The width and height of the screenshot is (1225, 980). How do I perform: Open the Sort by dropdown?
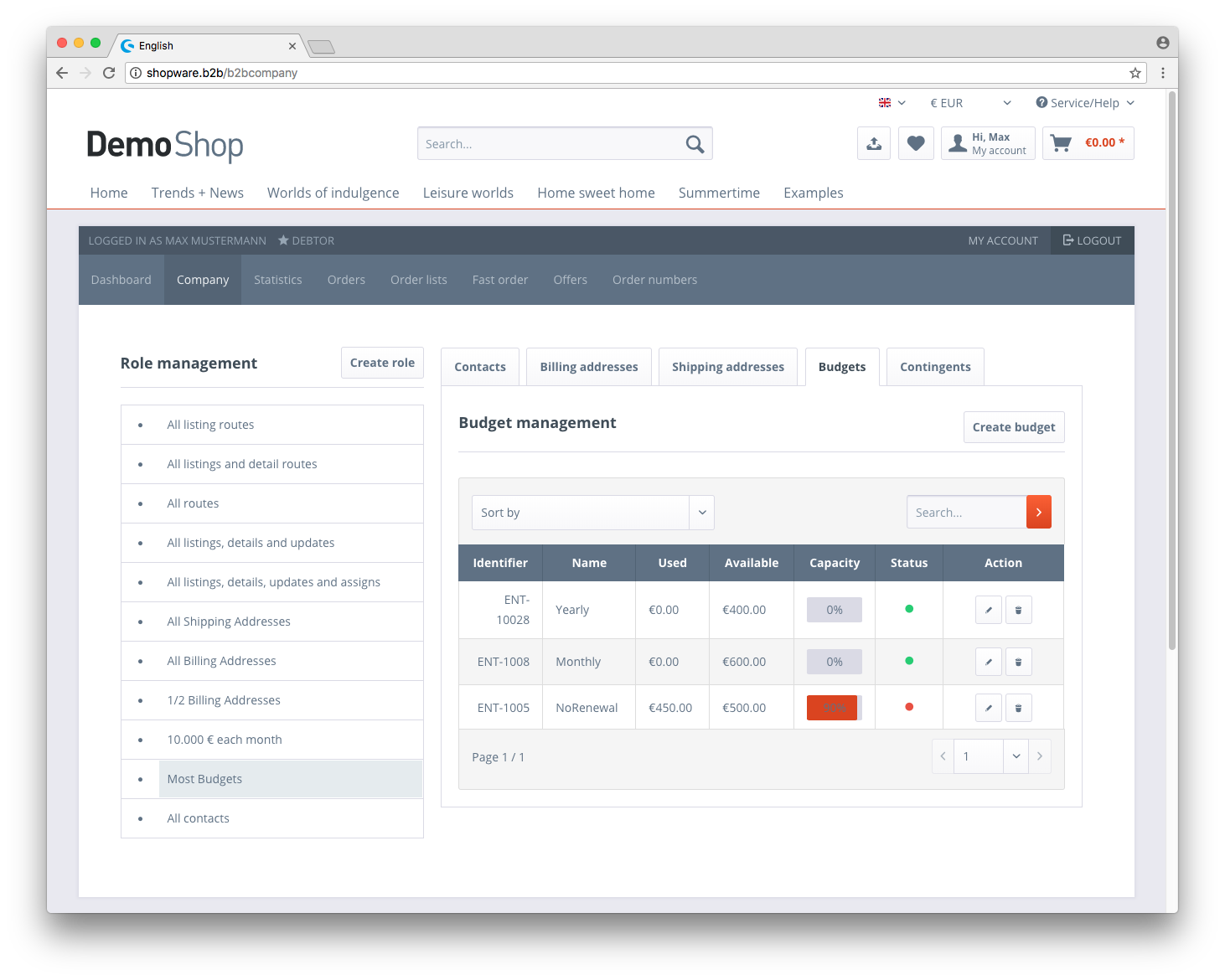pos(592,513)
